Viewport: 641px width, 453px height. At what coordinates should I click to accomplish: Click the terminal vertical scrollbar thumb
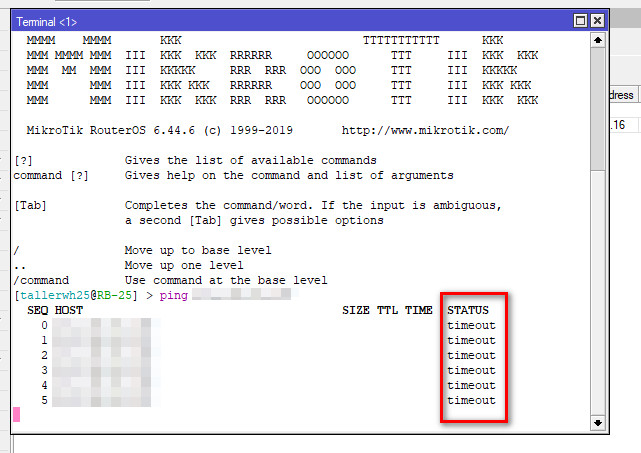pos(597,110)
